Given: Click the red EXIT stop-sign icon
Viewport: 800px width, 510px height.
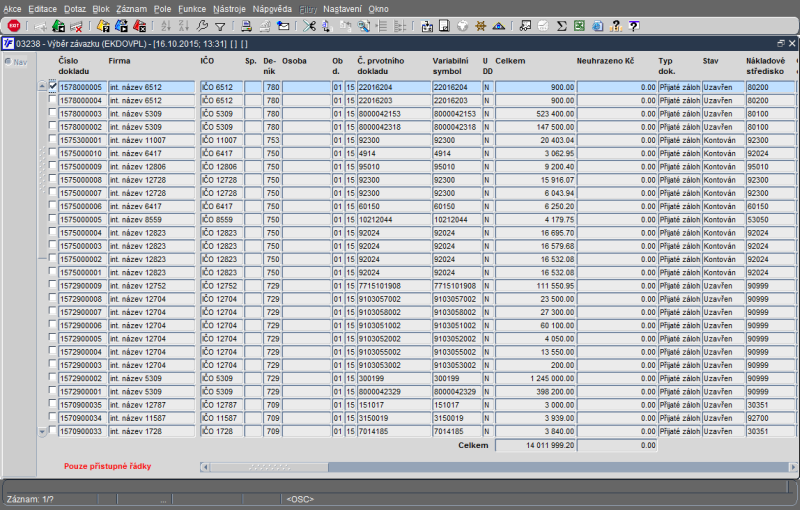Looking at the screenshot, I should click(14, 26).
